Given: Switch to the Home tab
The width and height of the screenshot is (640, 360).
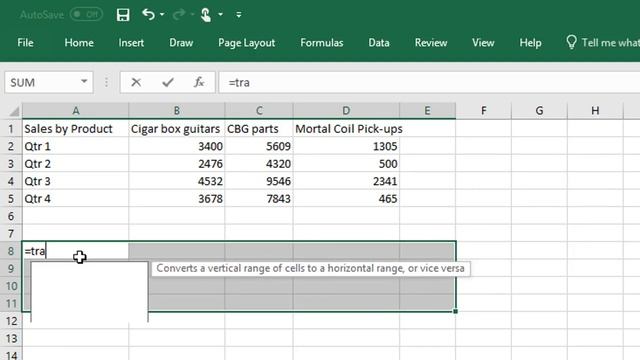Looking at the screenshot, I should pos(79,42).
